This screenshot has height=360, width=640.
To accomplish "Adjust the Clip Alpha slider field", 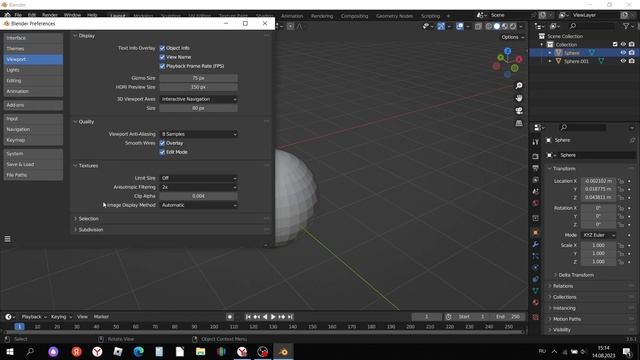I will (x=198, y=196).
